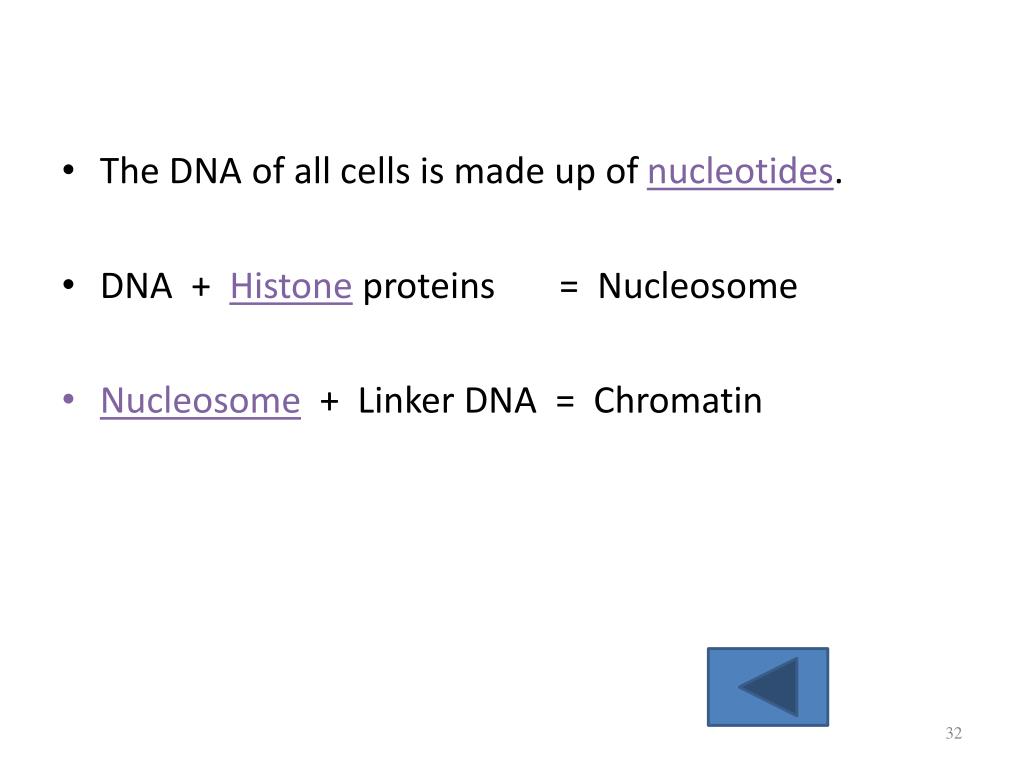1024x768 pixels.
Task: Click the text Linker DNA
Action: [447, 400]
